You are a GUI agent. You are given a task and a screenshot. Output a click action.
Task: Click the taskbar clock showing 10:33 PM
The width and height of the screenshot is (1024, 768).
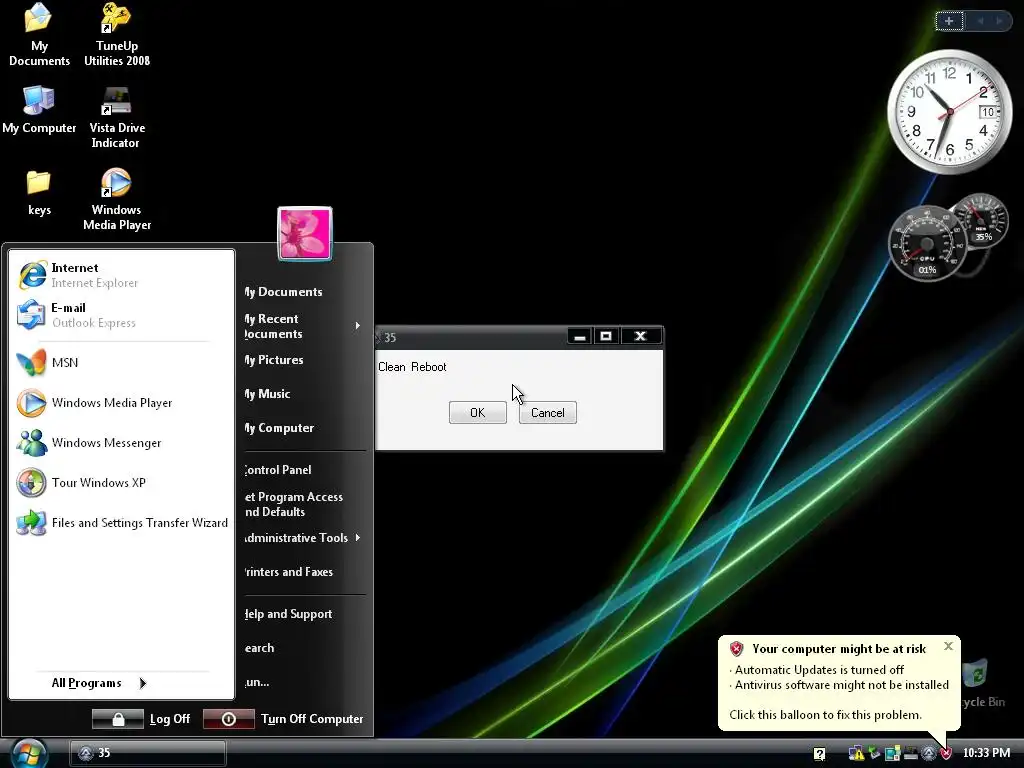987,753
